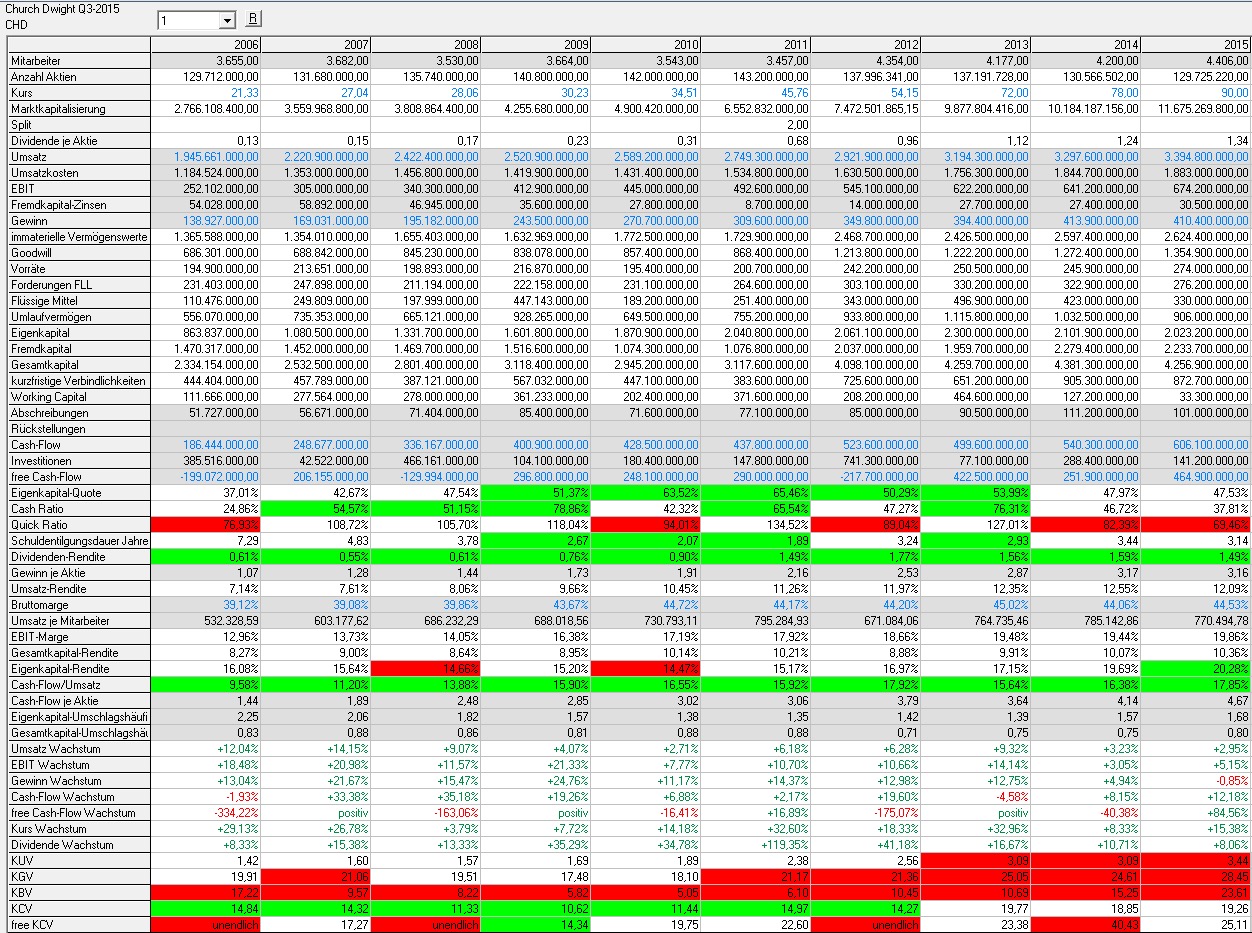
Task: Click into the combo box field showing 1
Action: 188,20
